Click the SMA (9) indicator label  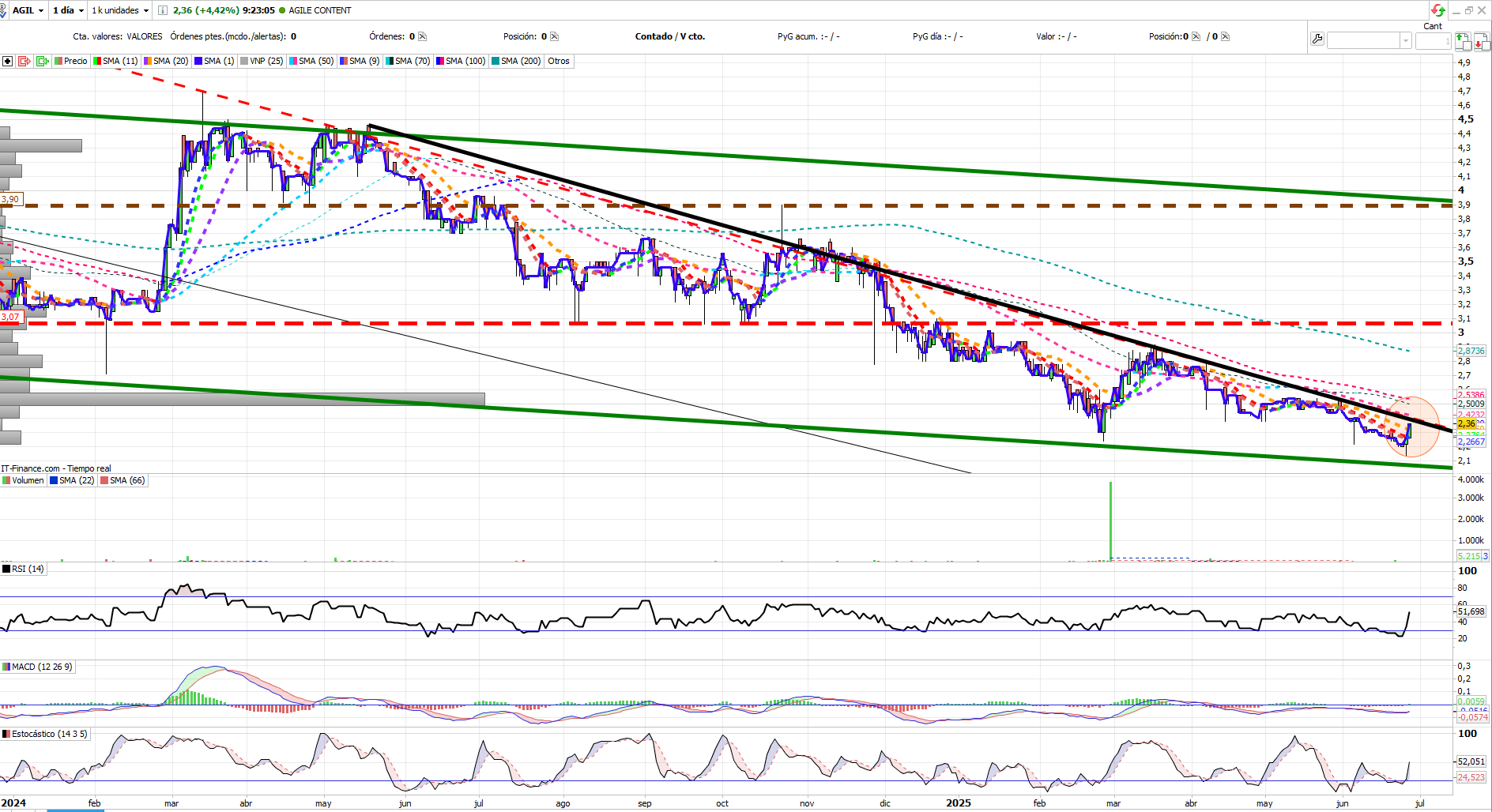[360, 61]
